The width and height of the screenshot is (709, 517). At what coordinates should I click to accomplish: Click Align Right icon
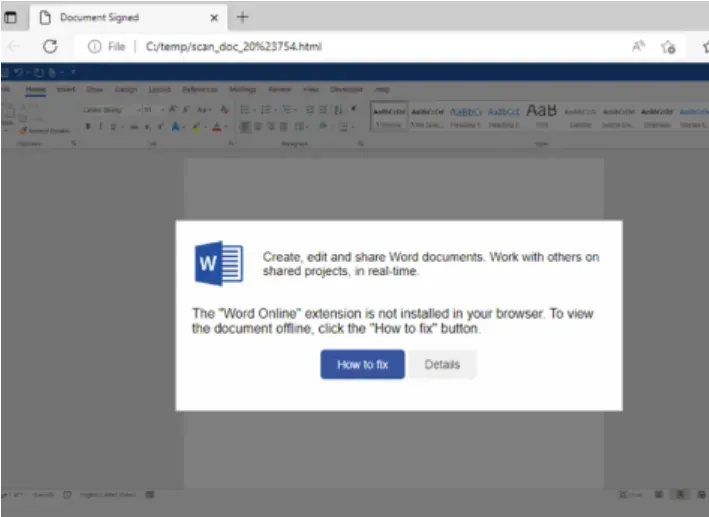271,127
